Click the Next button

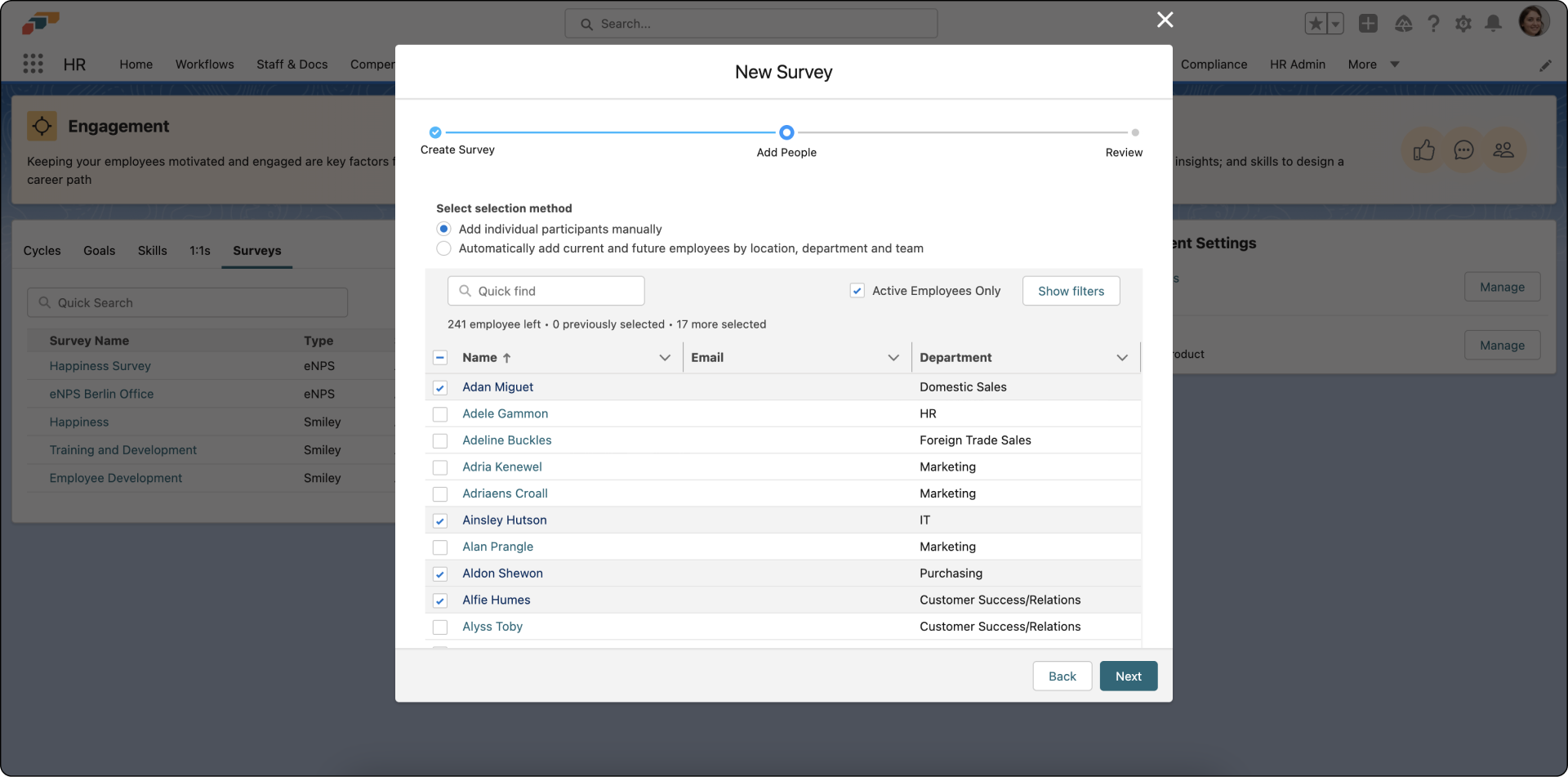[x=1128, y=676]
